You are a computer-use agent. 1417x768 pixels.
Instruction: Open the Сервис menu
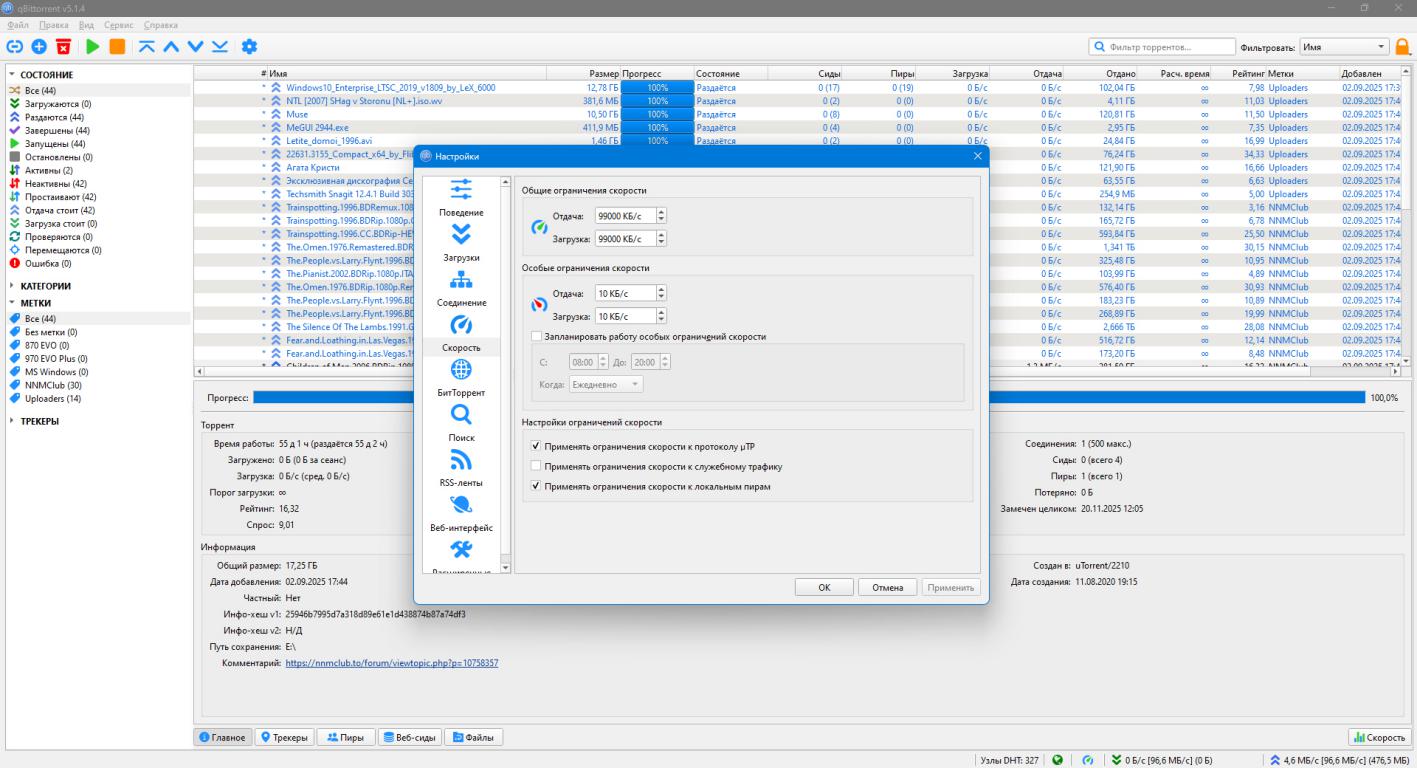[118, 24]
